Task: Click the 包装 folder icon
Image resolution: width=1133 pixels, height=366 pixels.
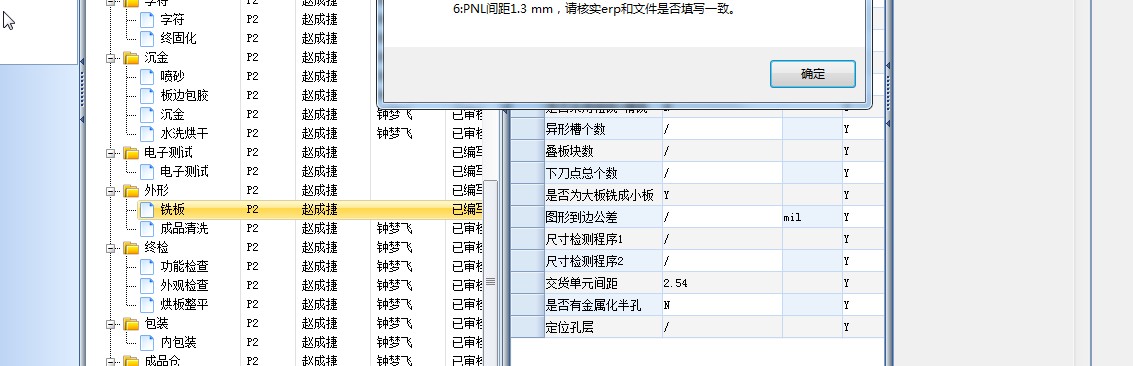Action: 131,323
